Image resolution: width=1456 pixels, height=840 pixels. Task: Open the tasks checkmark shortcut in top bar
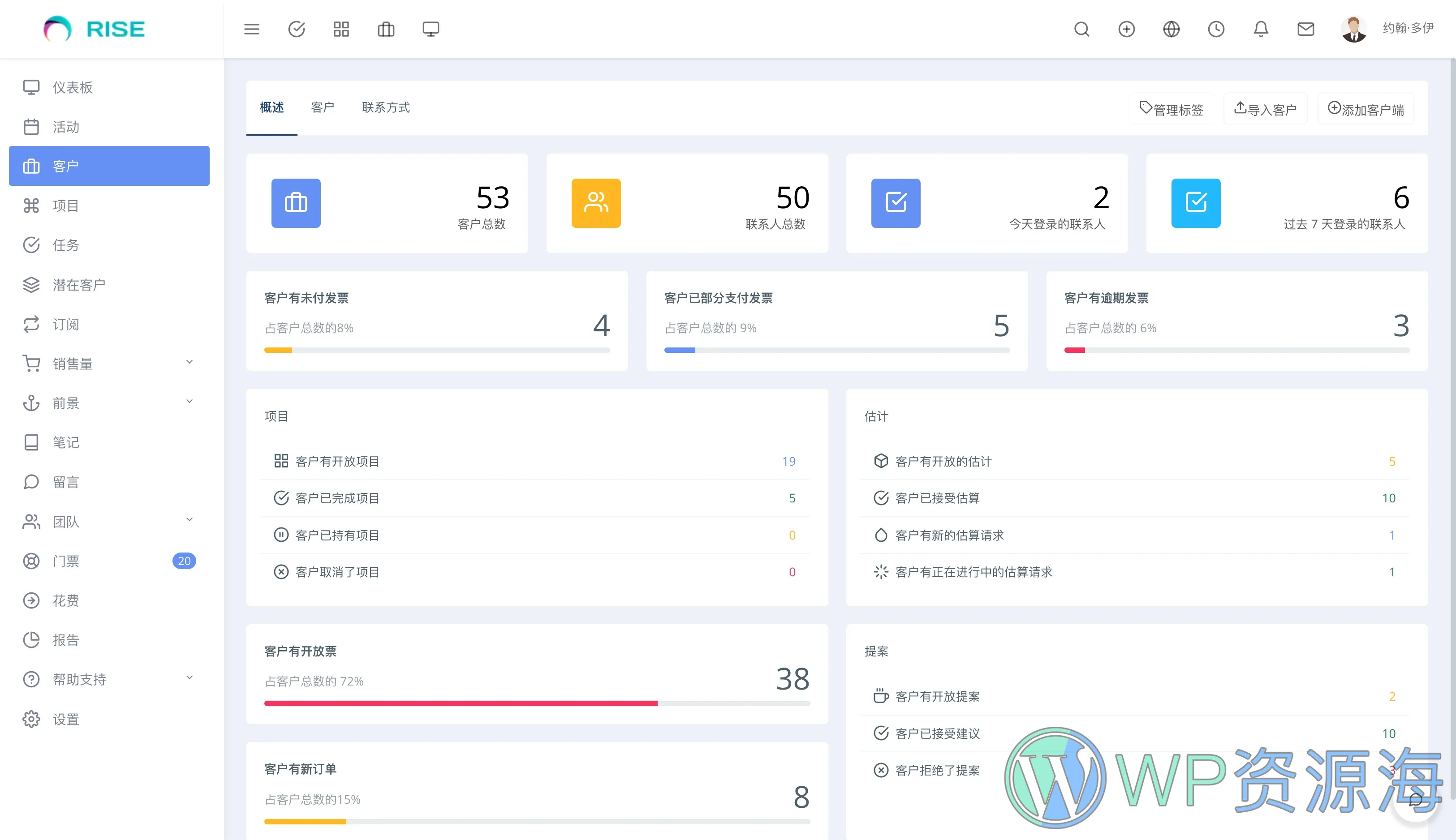pyautogui.click(x=297, y=29)
